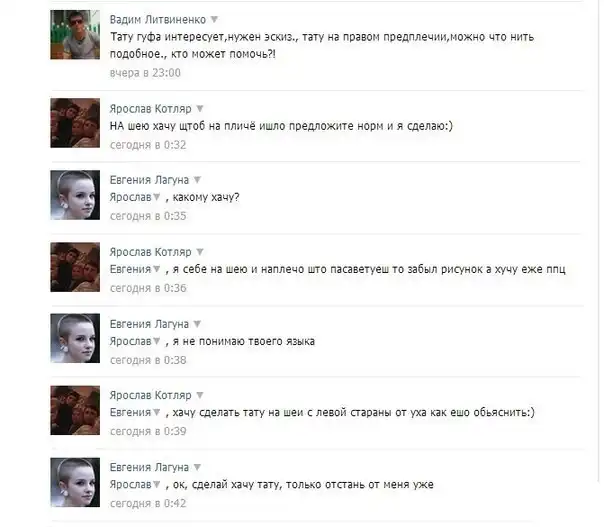Click the timestamp сегодня в 0:42

pos(148,504)
